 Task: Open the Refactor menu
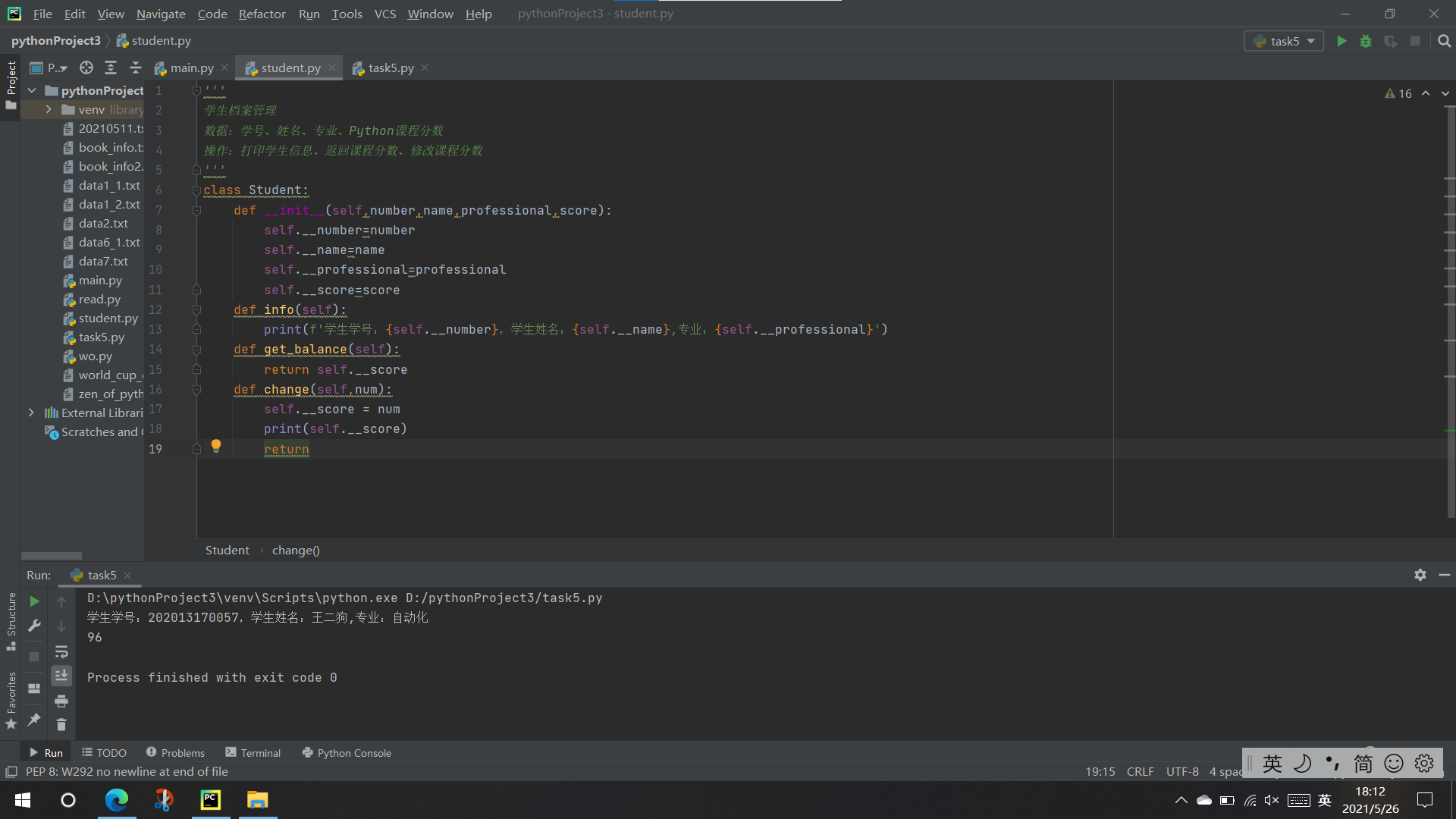click(262, 14)
